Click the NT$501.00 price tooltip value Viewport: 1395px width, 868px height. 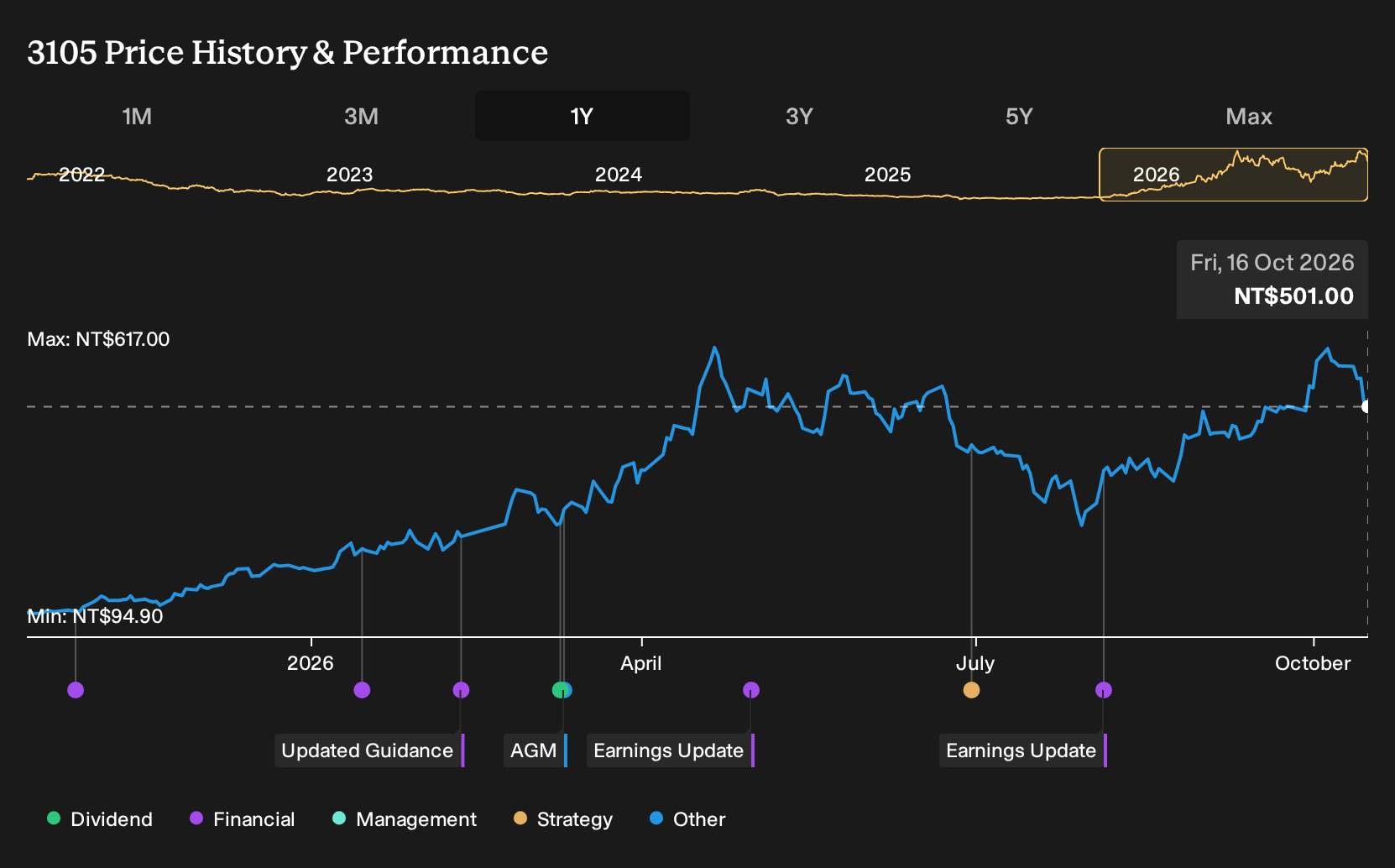click(x=1293, y=296)
